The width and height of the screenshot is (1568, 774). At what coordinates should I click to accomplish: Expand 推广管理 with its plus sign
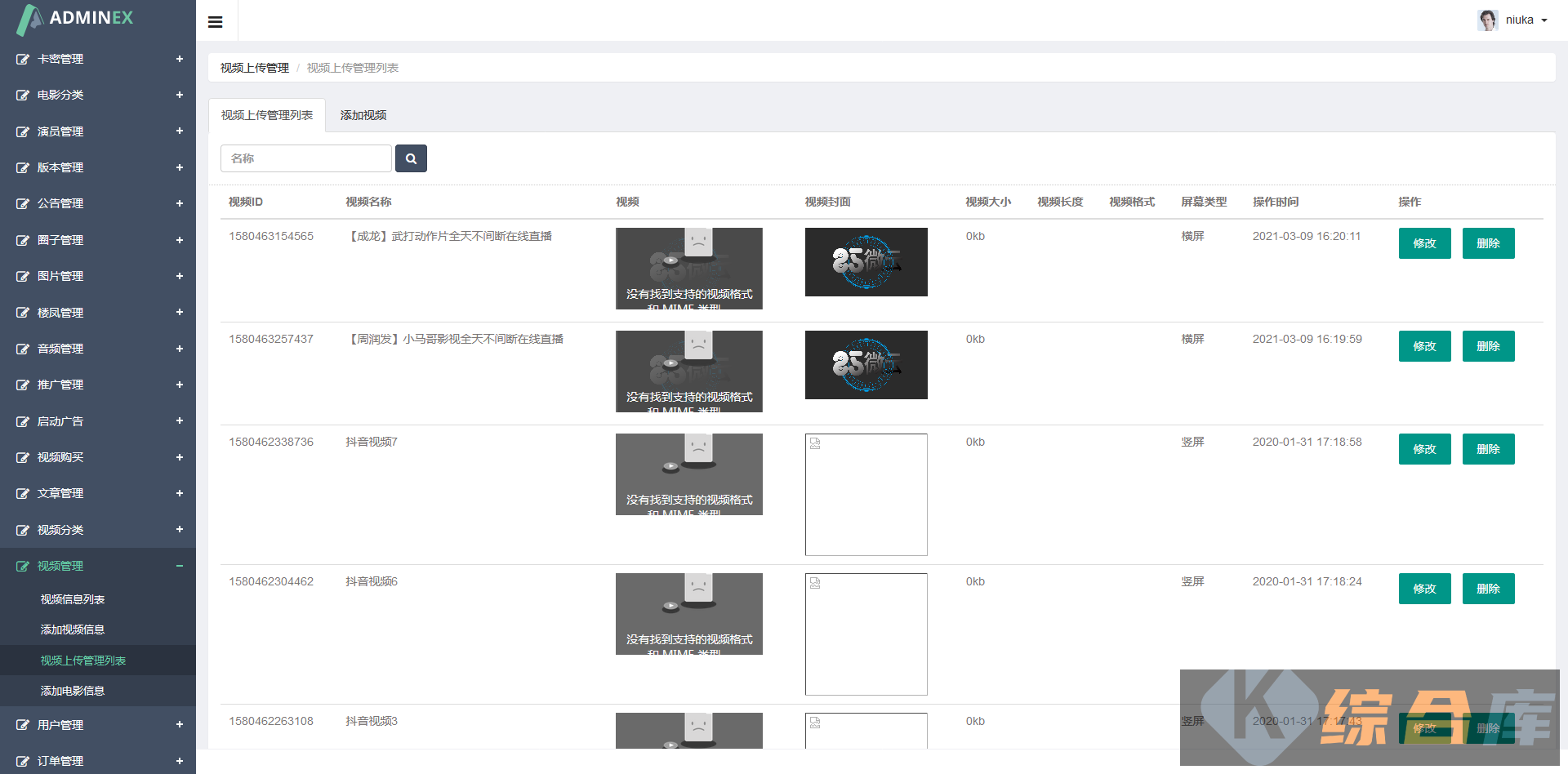(180, 385)
